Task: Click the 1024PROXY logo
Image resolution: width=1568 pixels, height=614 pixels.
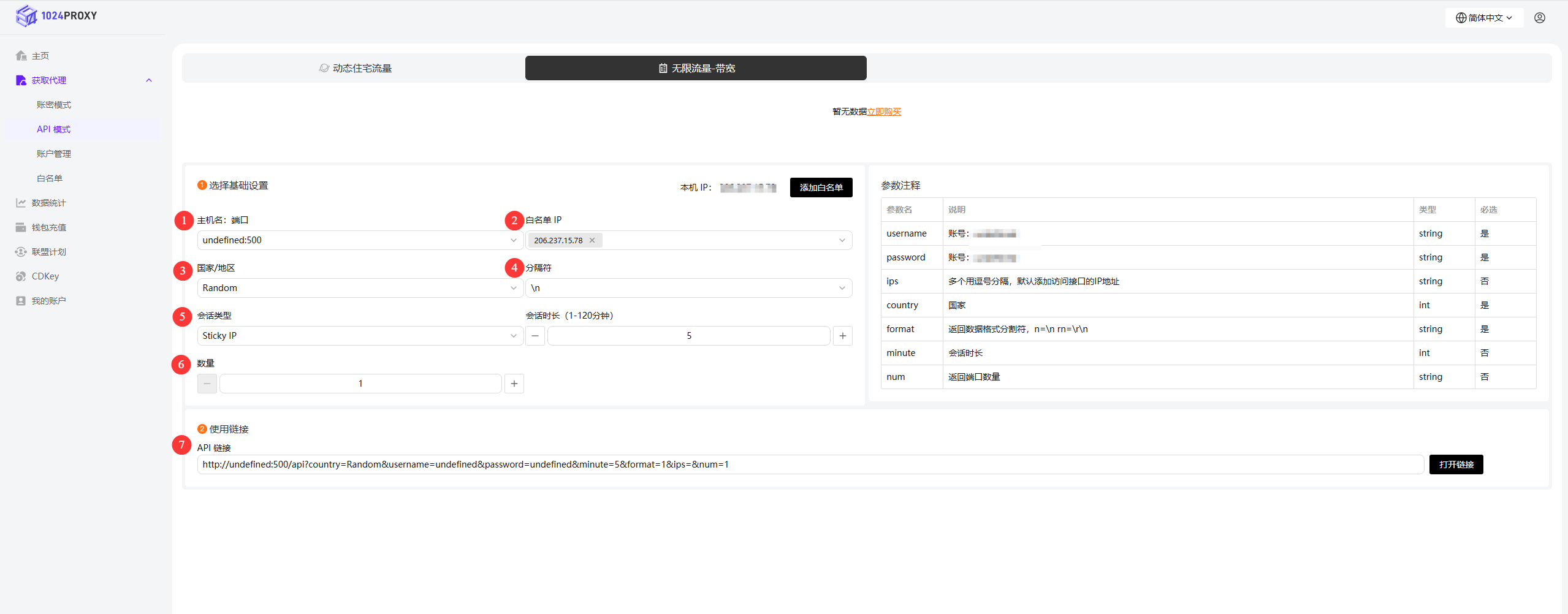Action: (x=56, y=16)
